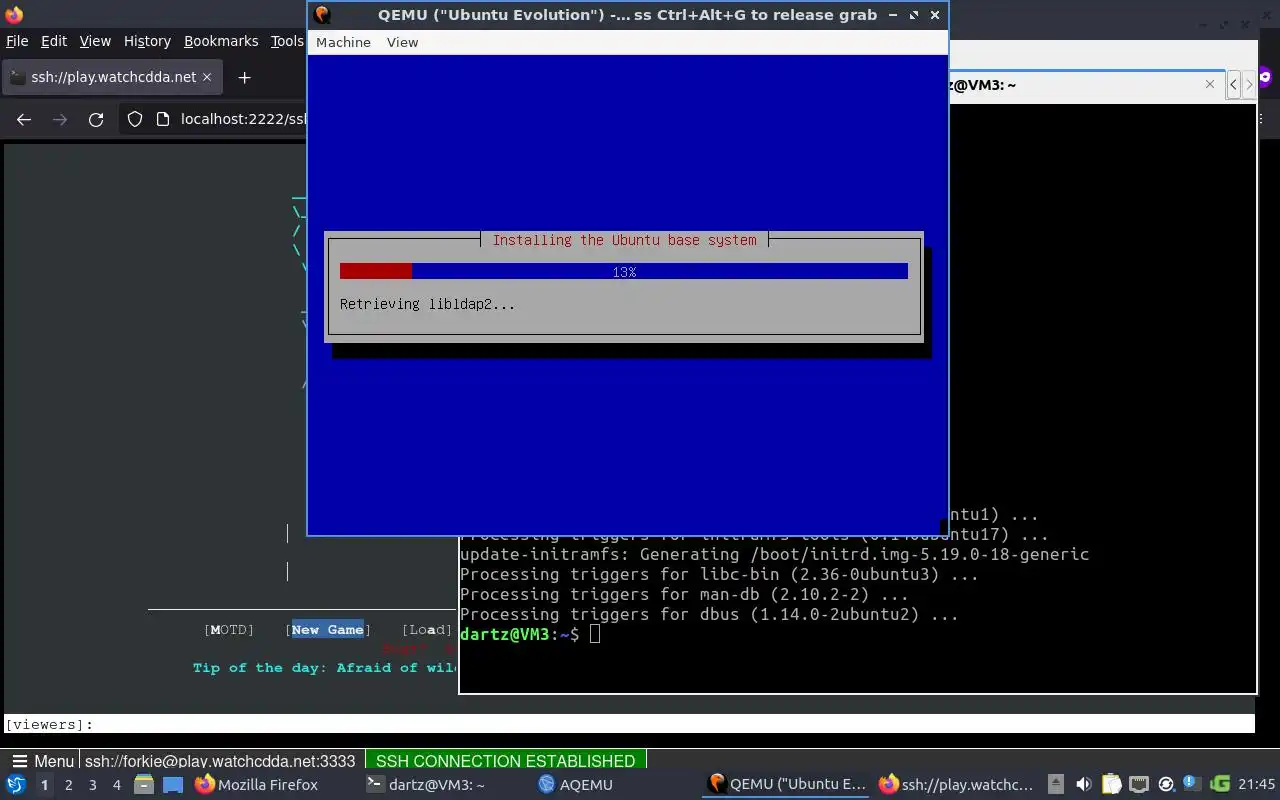Go back in Firefox
This screenshot has height=800, width=1280.
pyautogui.click(x=24, y=119)
